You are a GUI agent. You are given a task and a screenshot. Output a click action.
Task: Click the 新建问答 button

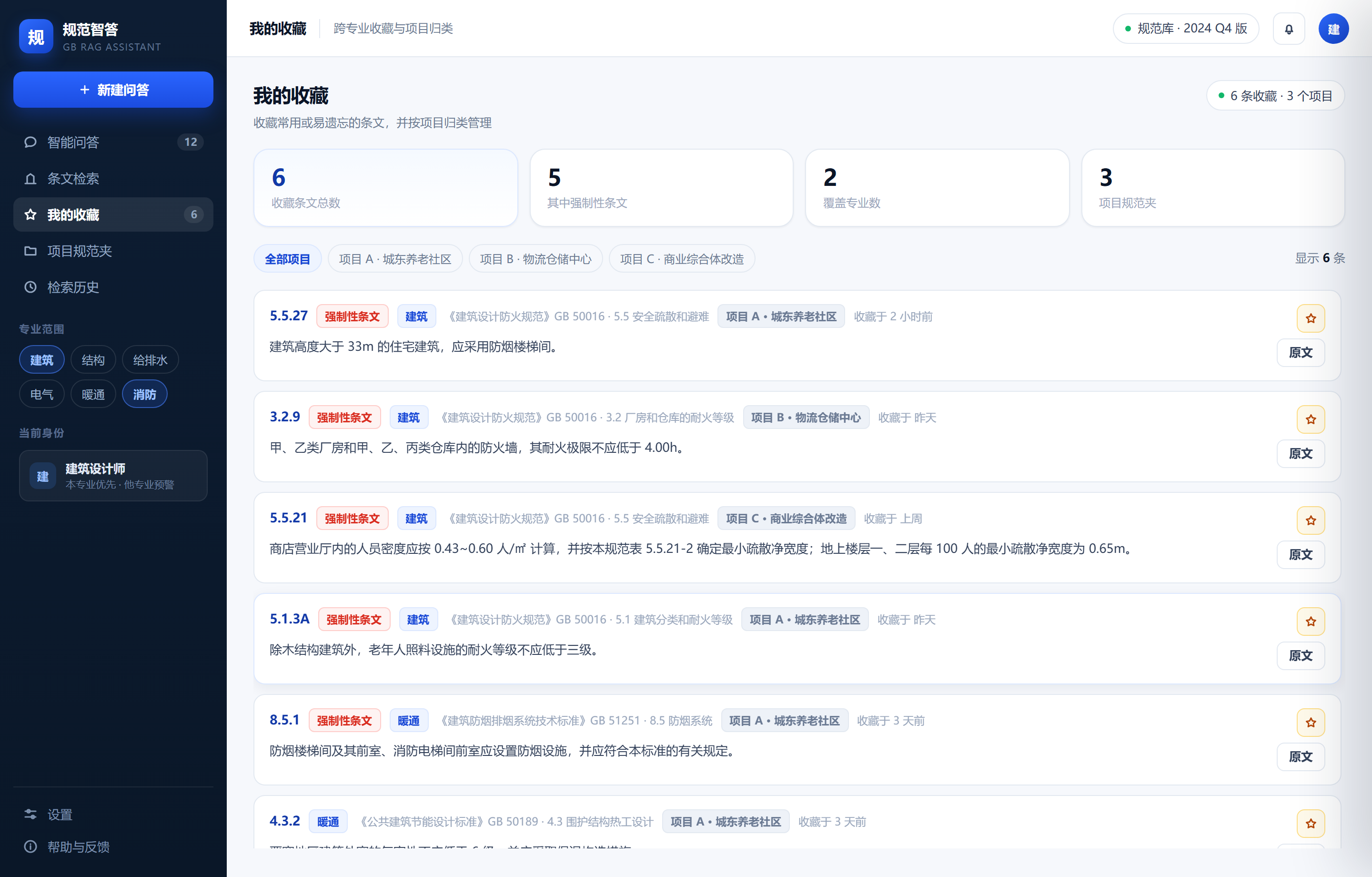[x=113, y=90]
